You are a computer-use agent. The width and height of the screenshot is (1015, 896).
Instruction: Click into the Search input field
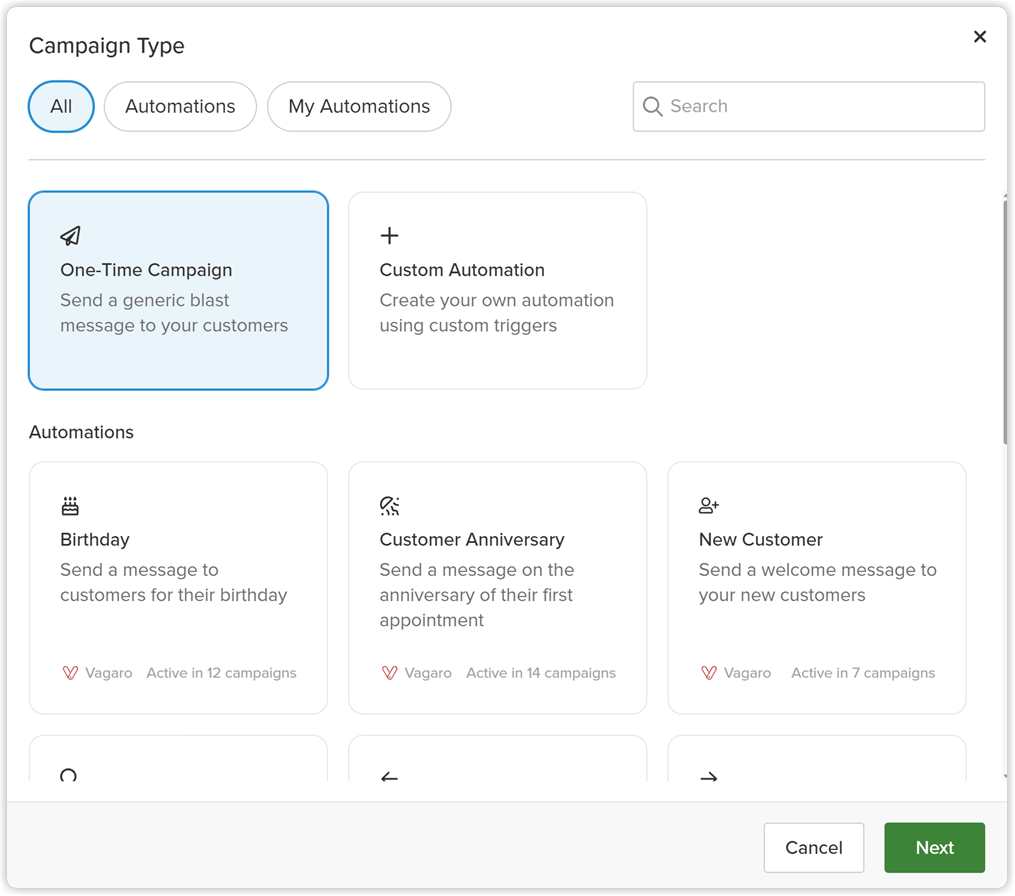tap(809, 106)
